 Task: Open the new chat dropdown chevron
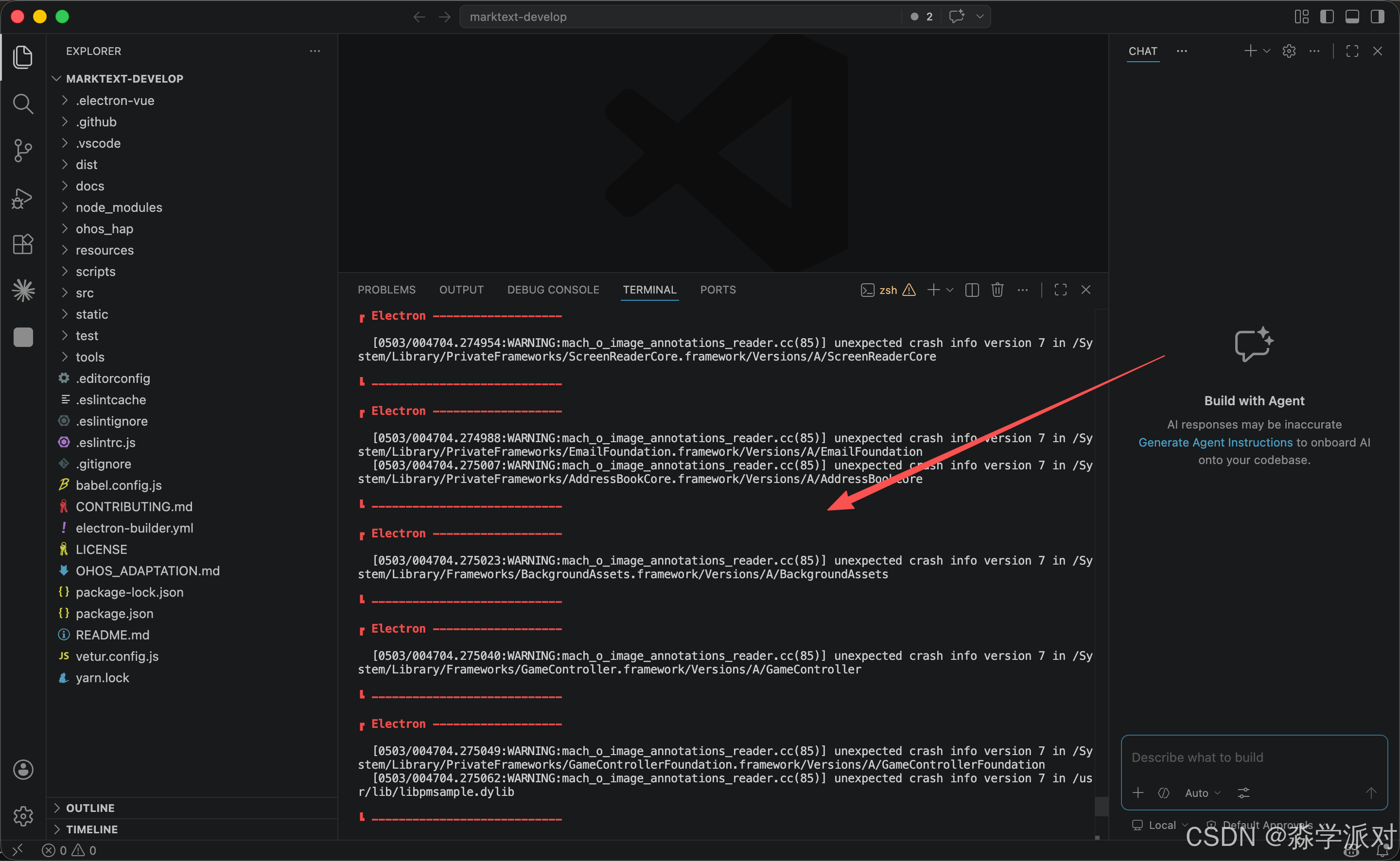click(x=1267, y=51)
